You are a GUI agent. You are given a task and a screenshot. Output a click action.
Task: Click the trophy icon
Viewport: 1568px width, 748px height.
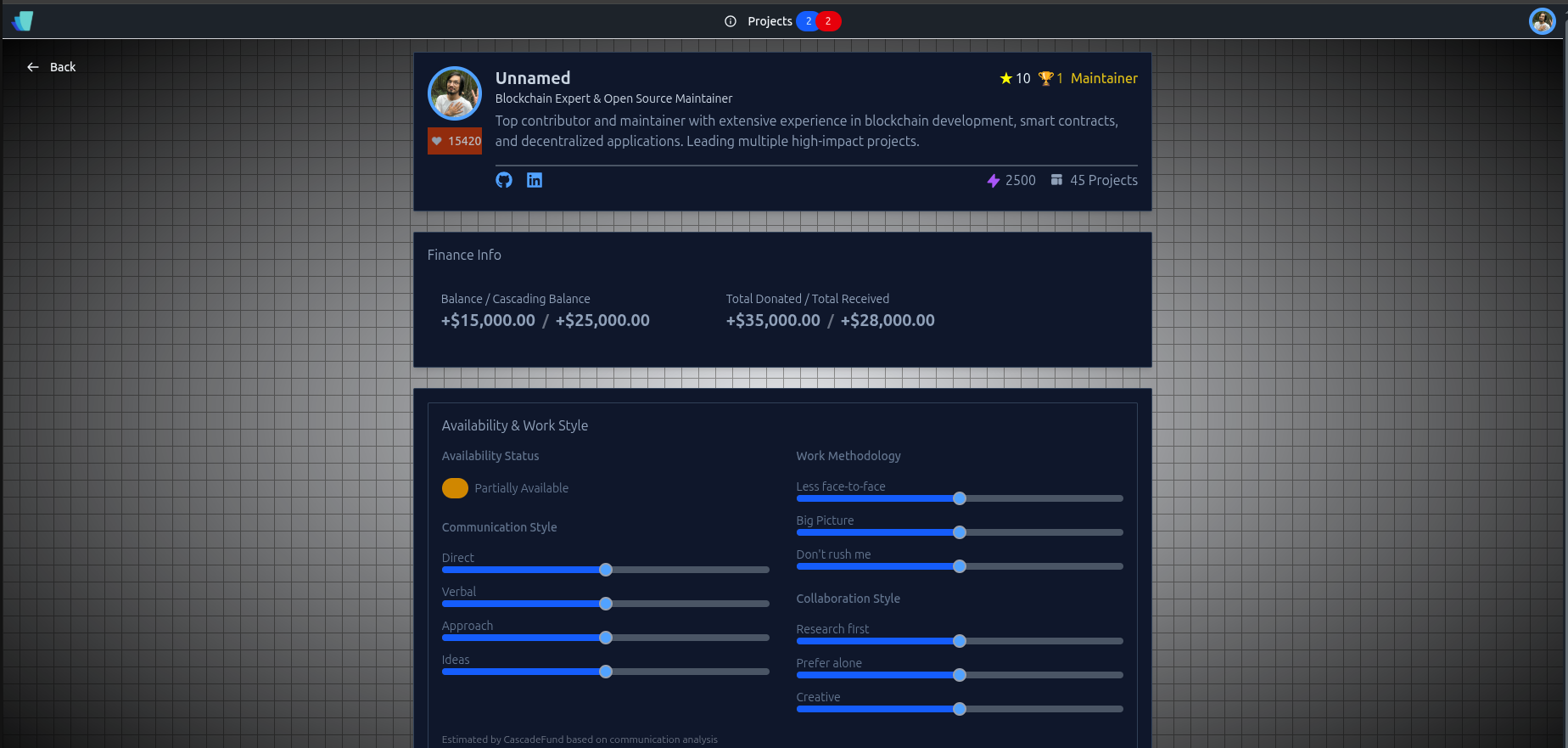coord(1045,78)
